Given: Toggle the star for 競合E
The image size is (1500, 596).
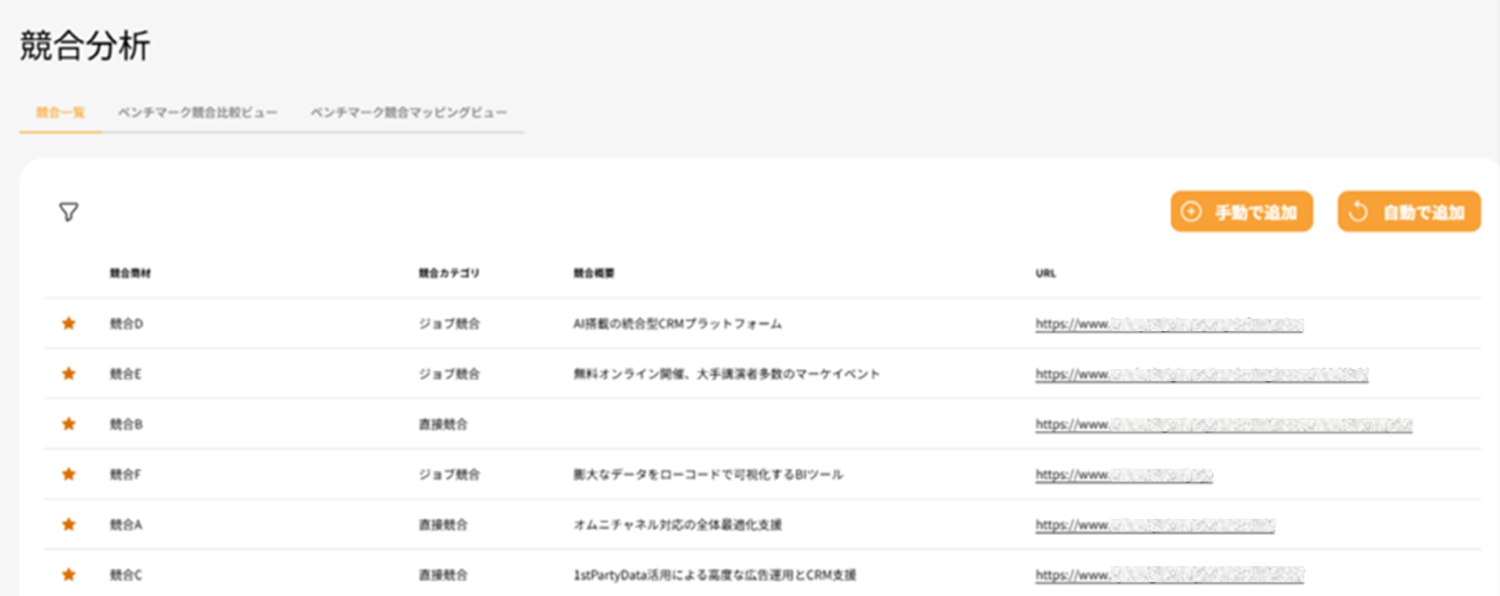Looking at the screenshot, I should pos(69,373).
